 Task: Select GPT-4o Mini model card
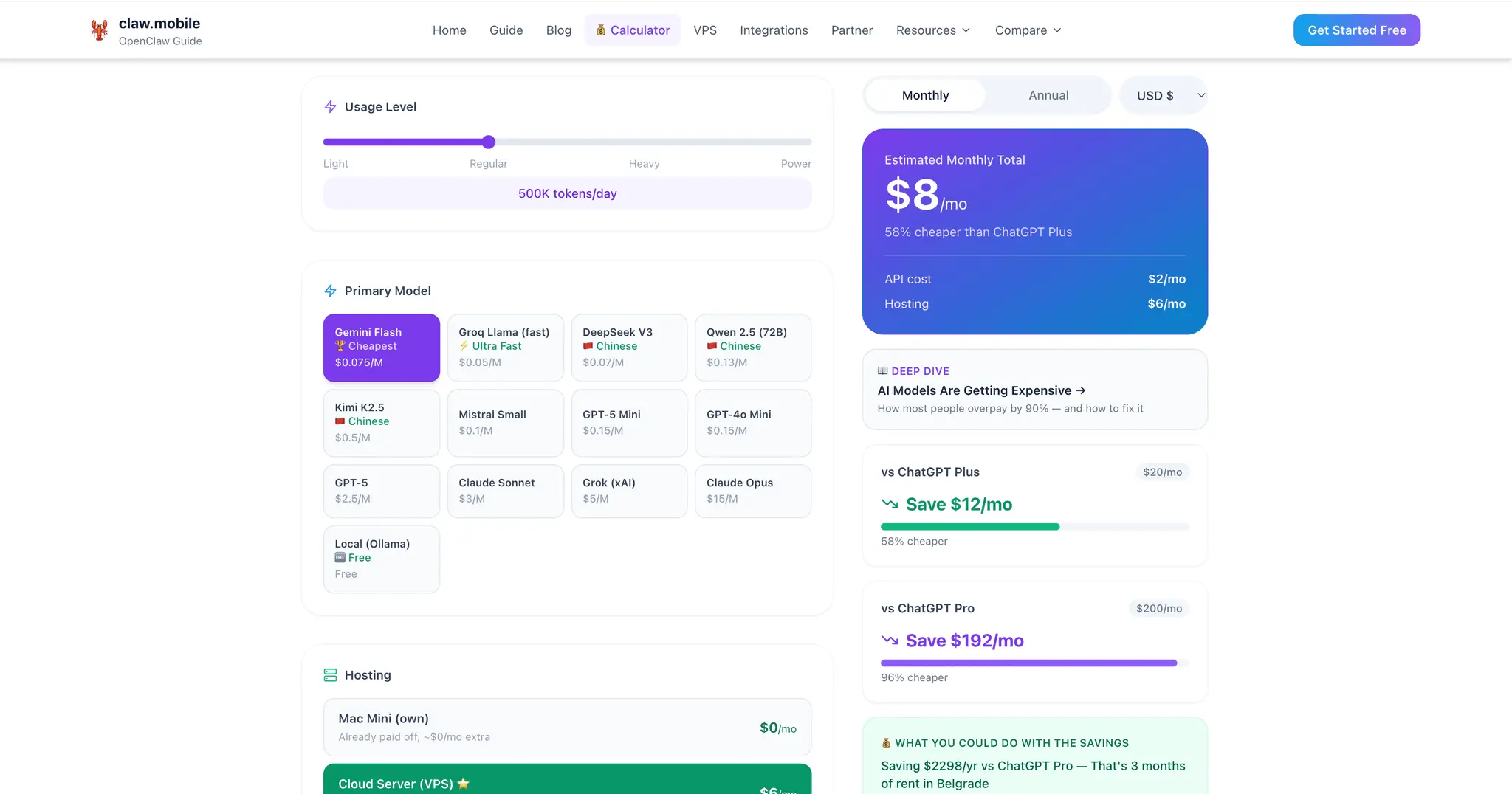click(753, 423)
